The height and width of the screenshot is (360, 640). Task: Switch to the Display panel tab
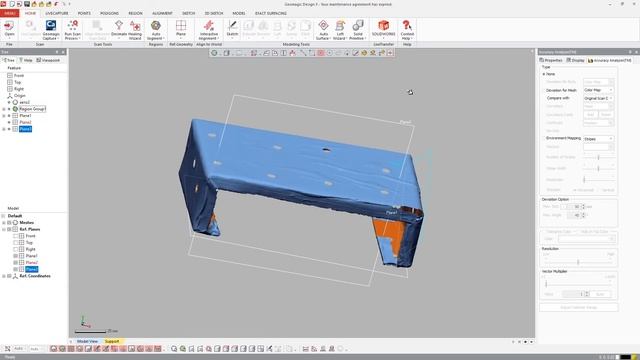[576, 60]
